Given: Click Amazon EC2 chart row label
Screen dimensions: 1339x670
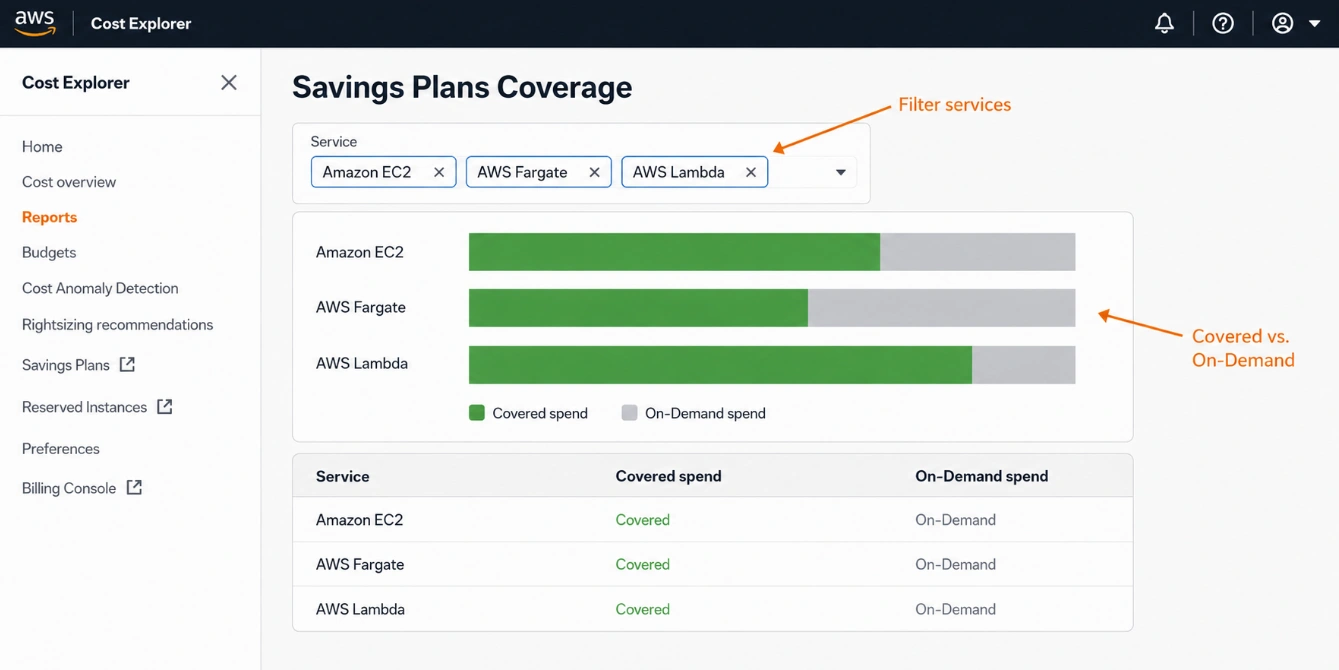Looking at the screenshot, I should click(360, 252).
